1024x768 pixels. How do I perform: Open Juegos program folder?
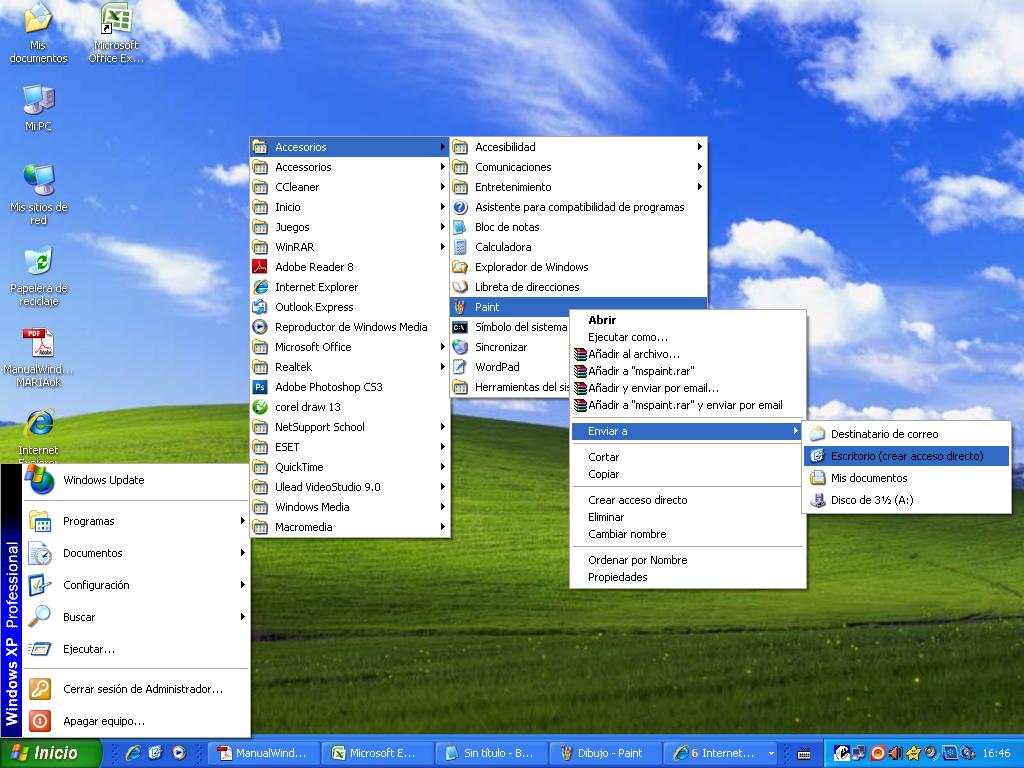click(x=350, y=227)
